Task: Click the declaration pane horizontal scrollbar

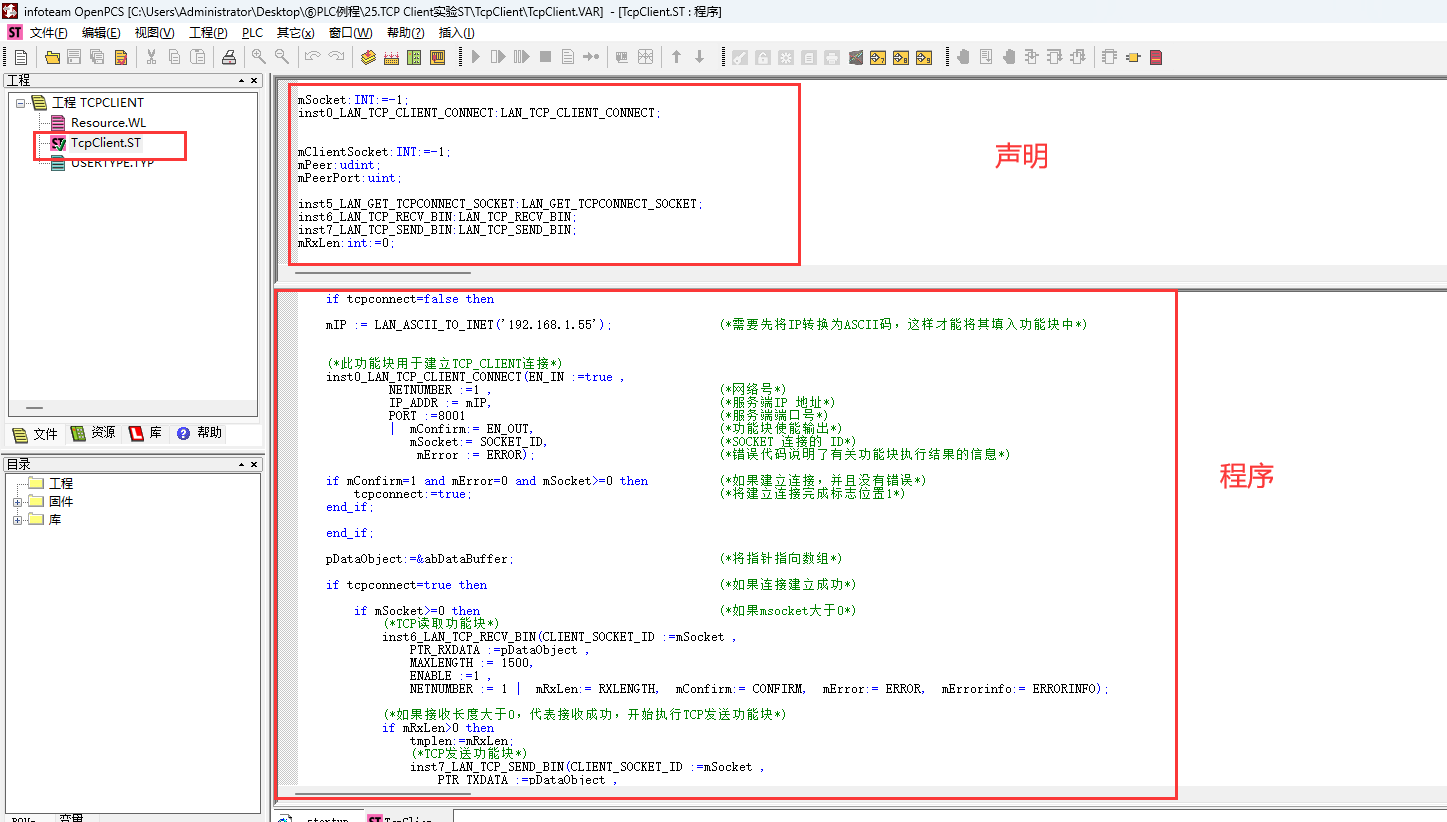Action: pyautogui.click(x=383, y=272)
